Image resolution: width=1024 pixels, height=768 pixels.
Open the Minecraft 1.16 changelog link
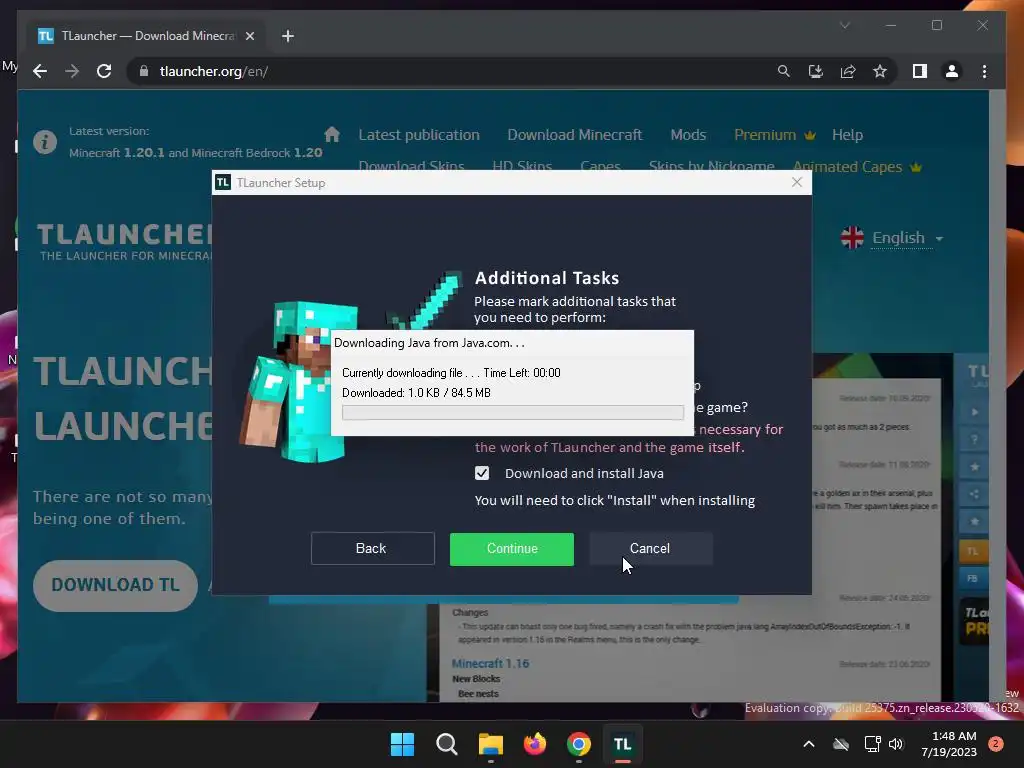tap(490, 664)
